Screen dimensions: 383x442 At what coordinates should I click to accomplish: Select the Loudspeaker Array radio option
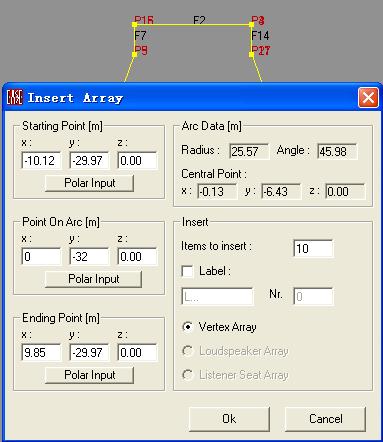tap(188, 351)
